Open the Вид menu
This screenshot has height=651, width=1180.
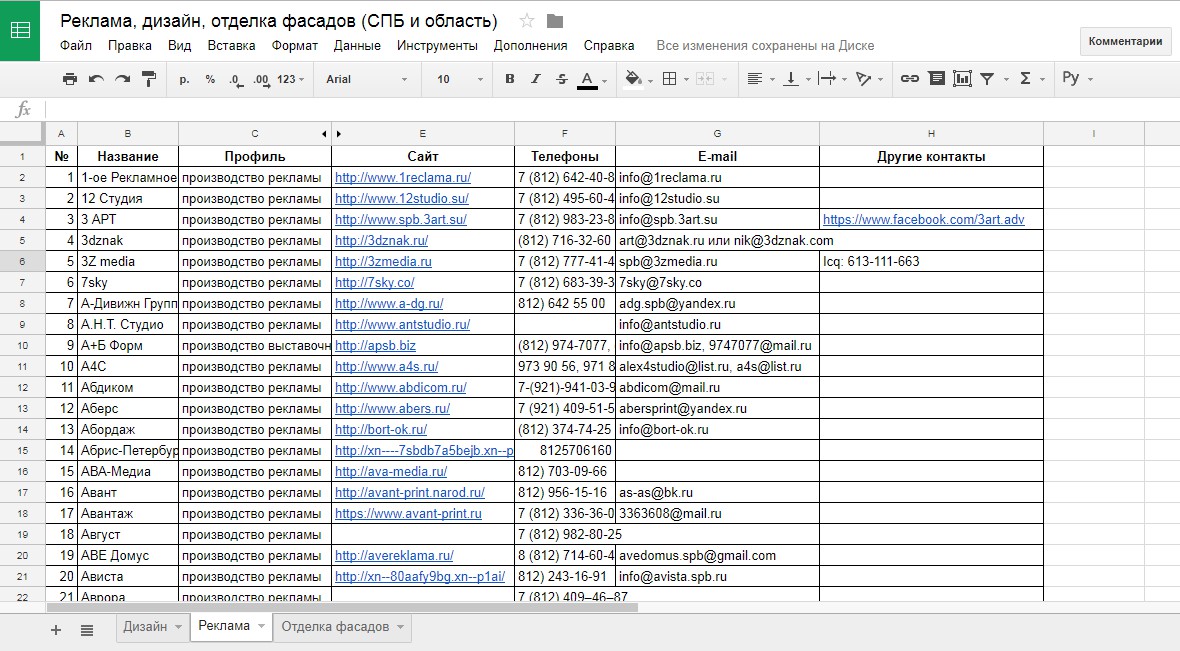click(179, 45)
